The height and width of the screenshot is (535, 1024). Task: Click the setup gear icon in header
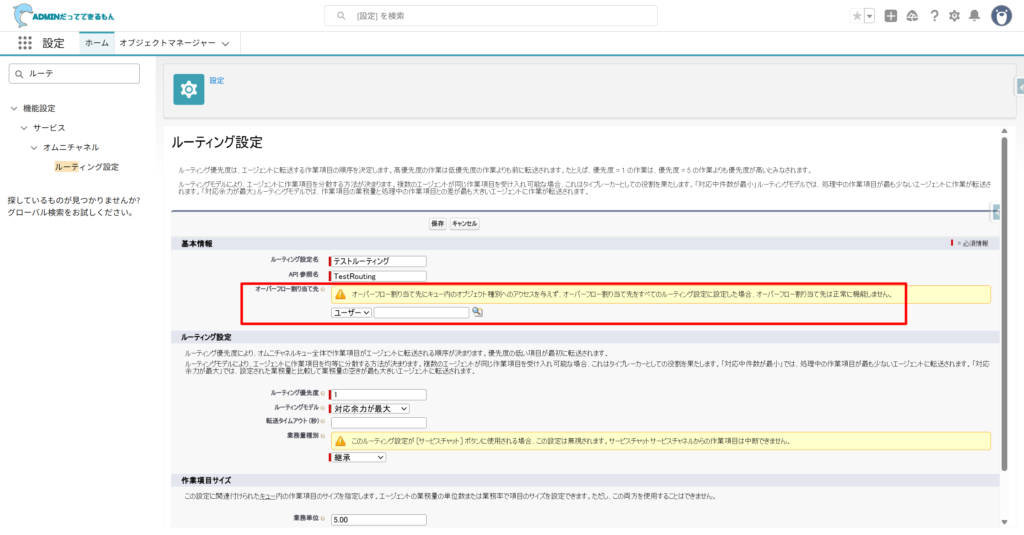tap(954, 16)
